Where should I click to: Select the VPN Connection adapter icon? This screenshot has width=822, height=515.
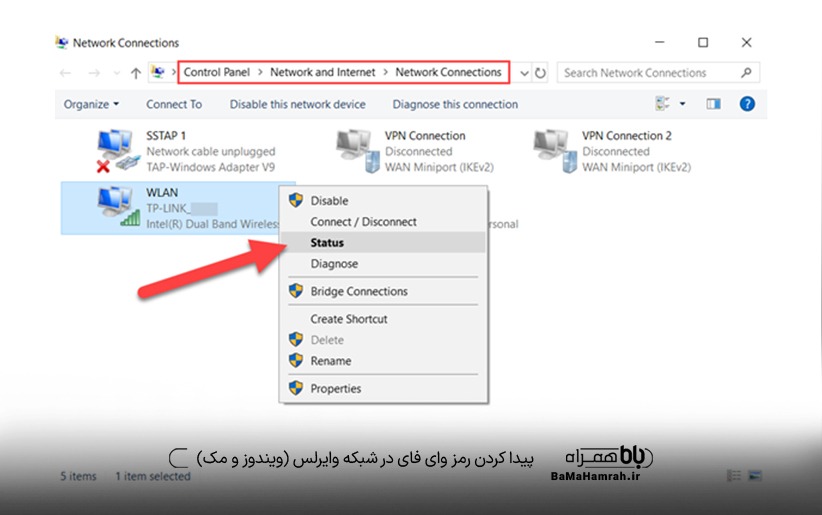358,151
